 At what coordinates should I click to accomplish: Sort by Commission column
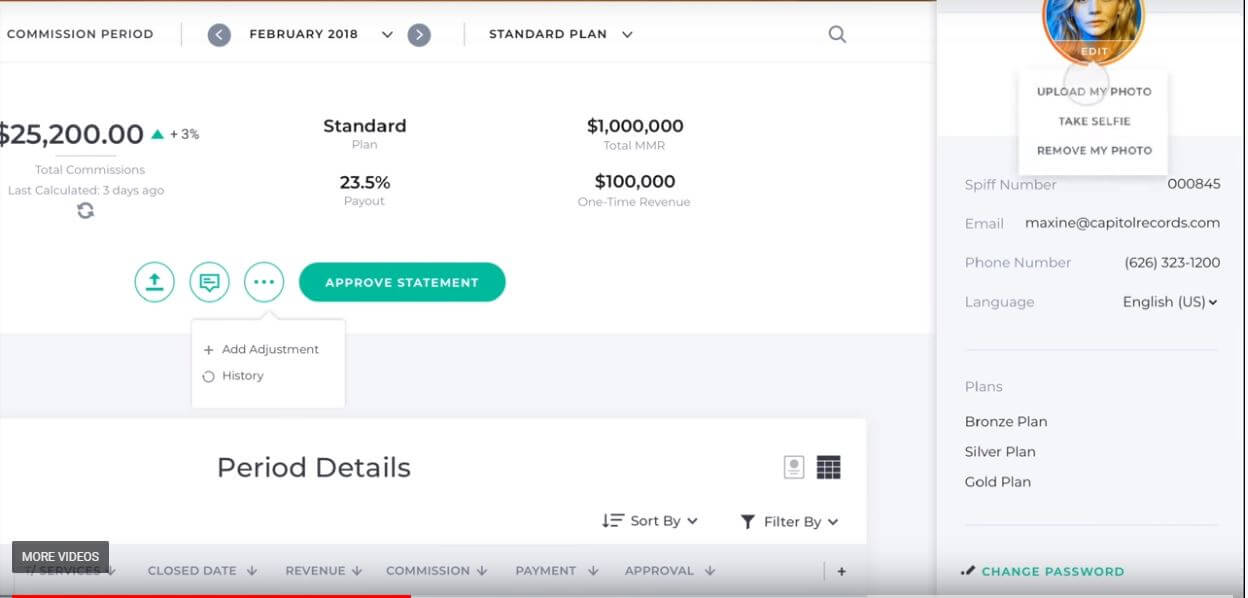click(437, 571)
